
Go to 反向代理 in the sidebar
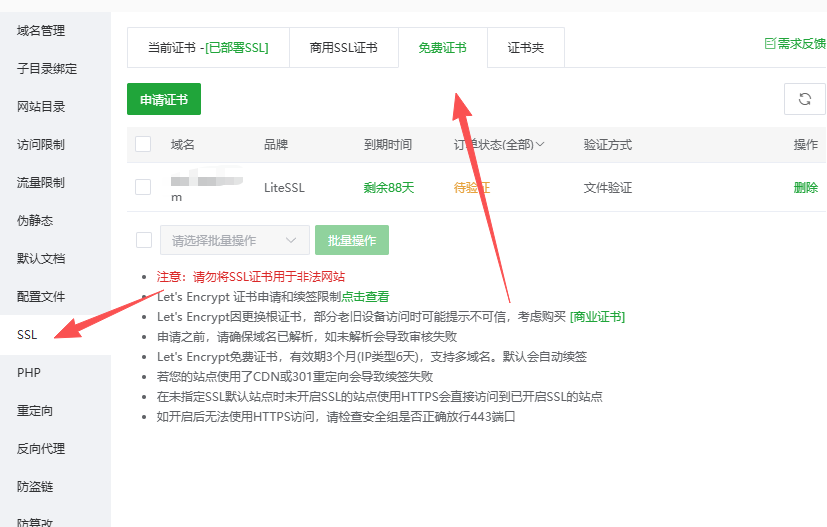tap(41, 449)
